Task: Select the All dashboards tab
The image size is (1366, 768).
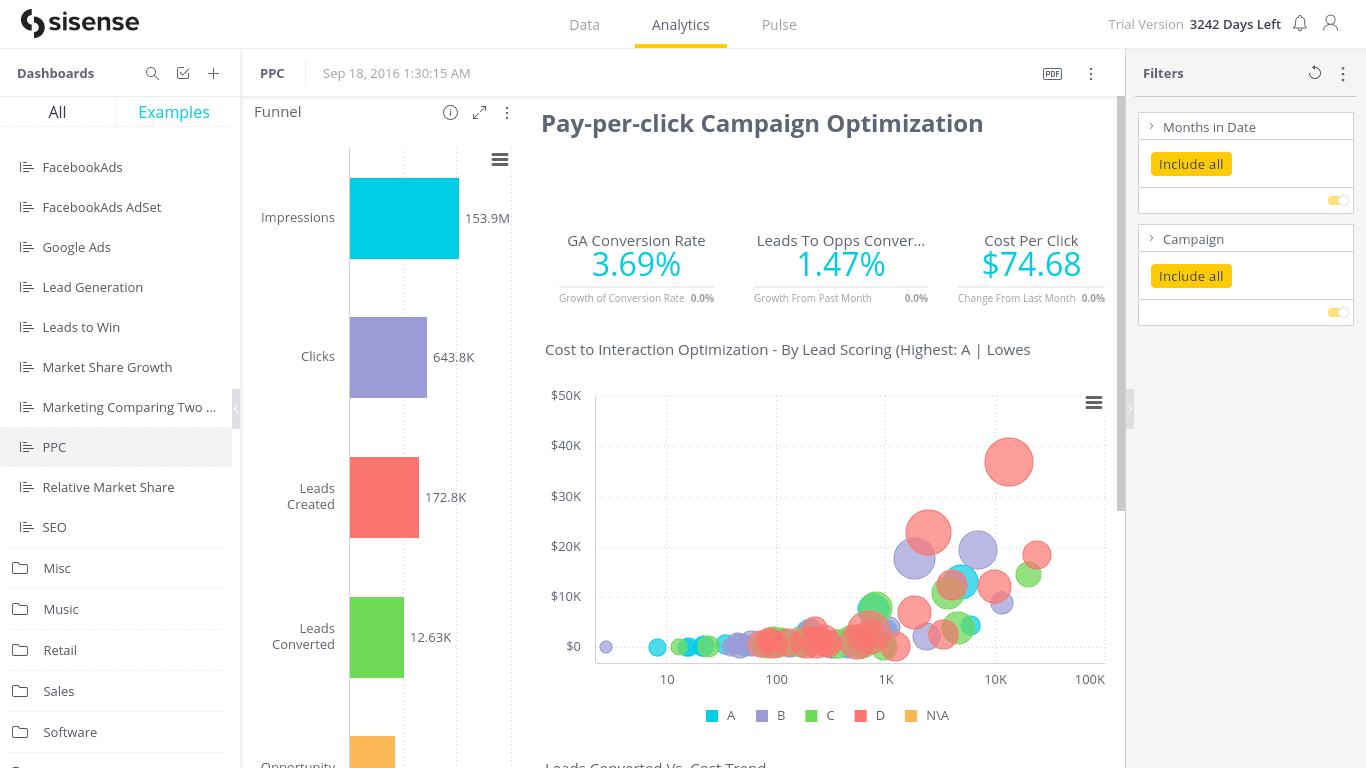Action: pos(58,112)
